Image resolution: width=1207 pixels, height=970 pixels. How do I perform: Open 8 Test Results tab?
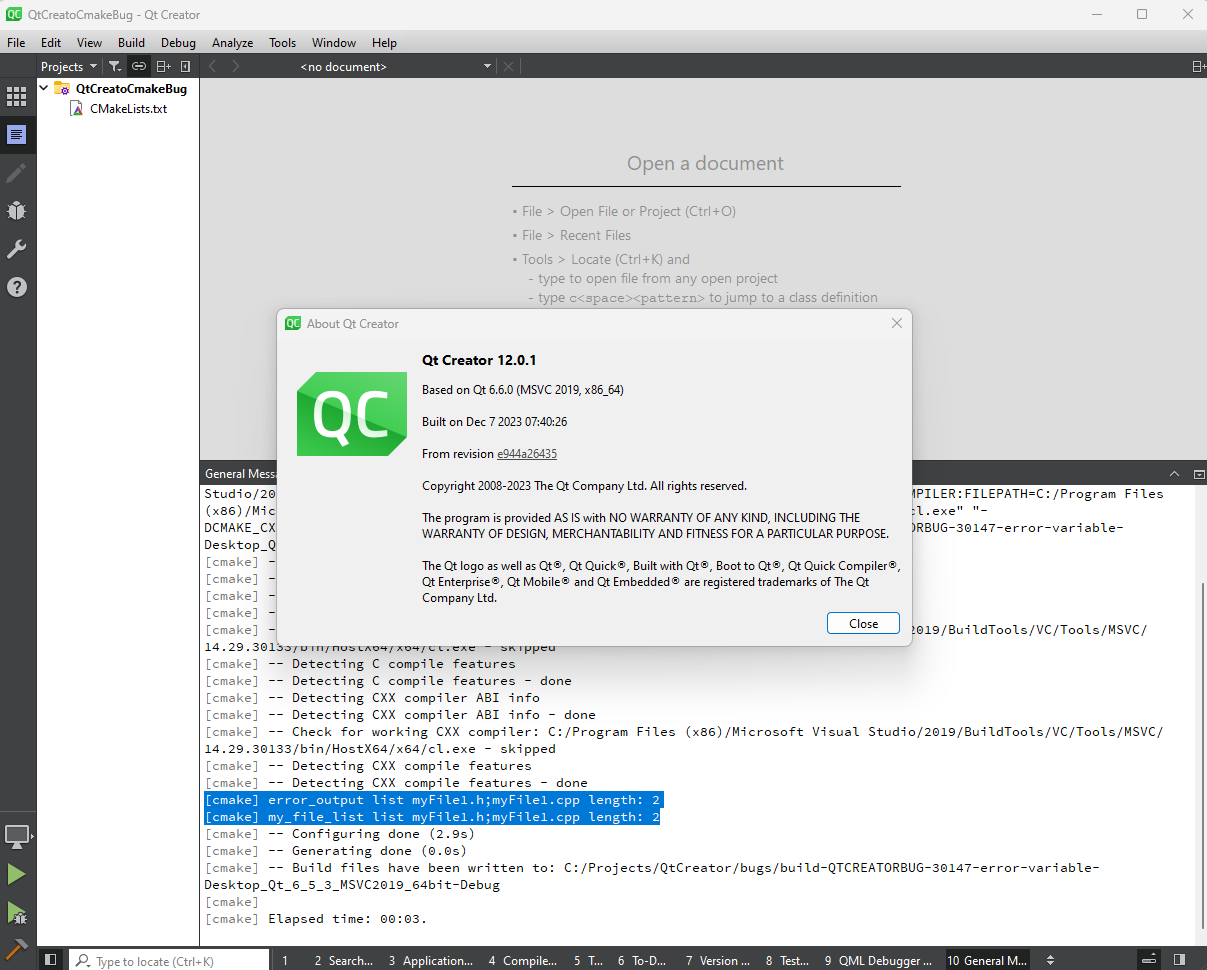pyautogui.click(x=788, y=961)
